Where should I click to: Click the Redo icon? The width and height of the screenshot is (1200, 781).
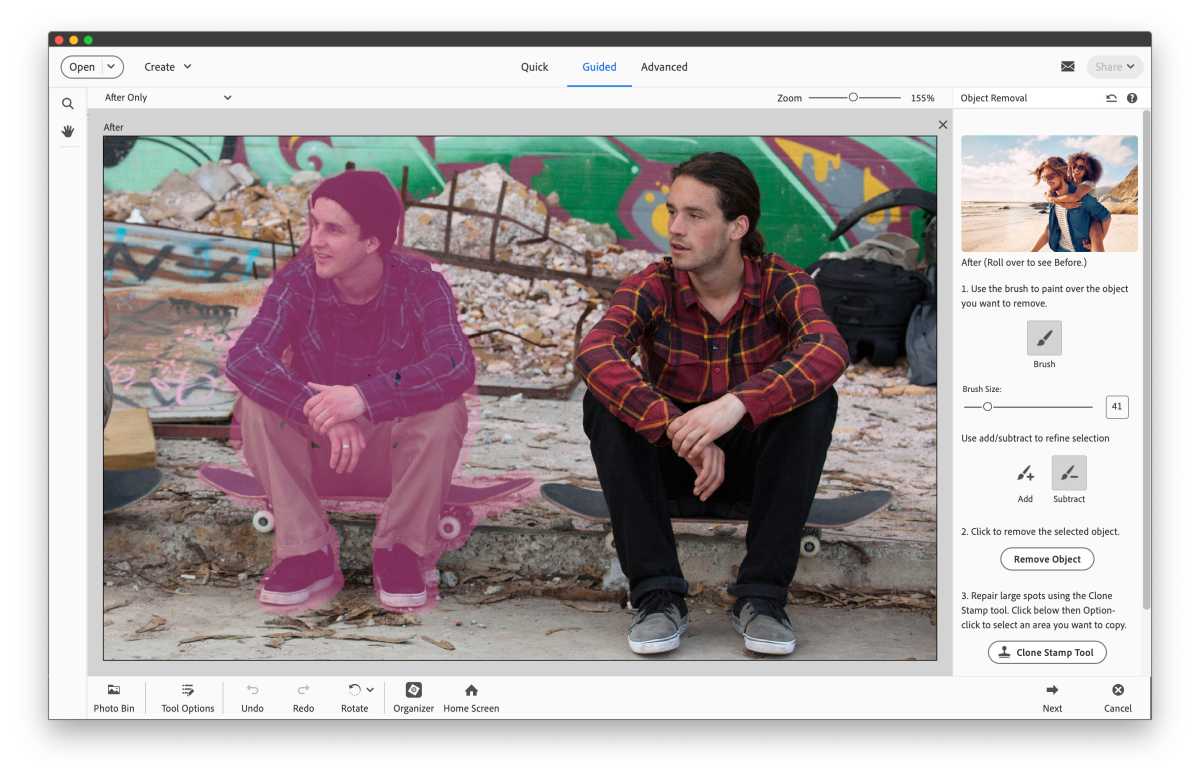pyautogui.click(x=303, y=689)
